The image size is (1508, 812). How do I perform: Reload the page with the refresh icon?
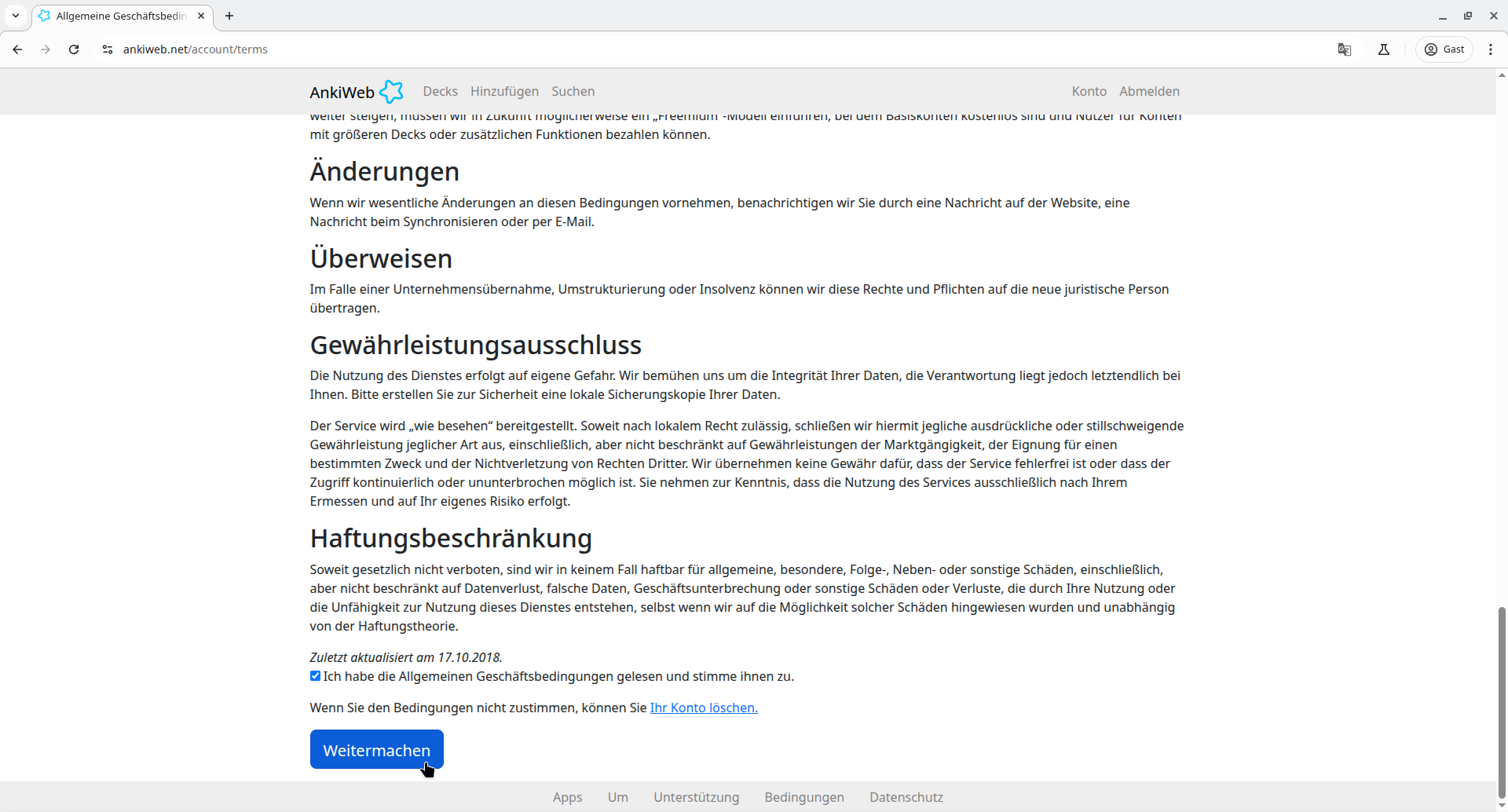74,49
